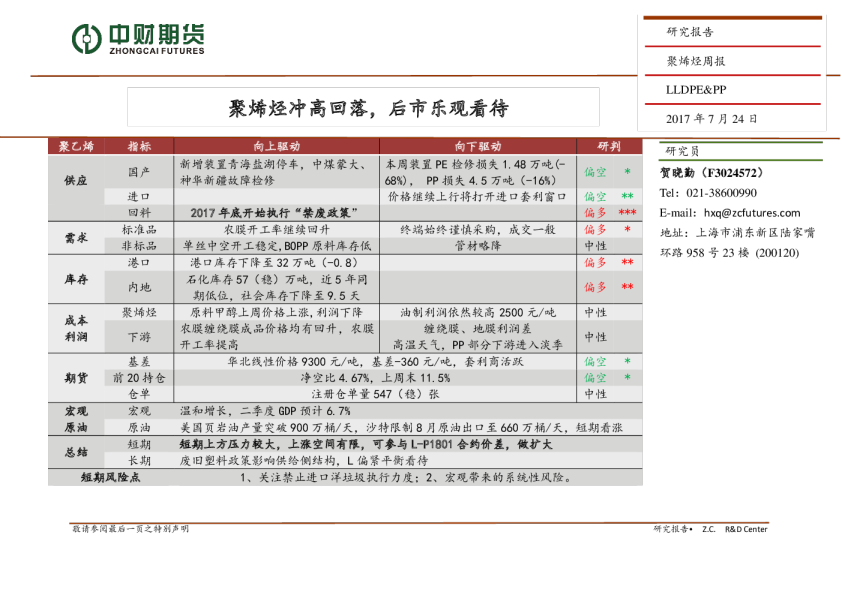Click the 中财期货 circular logo icon
This screenshot has width=842, height=595.
[x=86, y=38]
